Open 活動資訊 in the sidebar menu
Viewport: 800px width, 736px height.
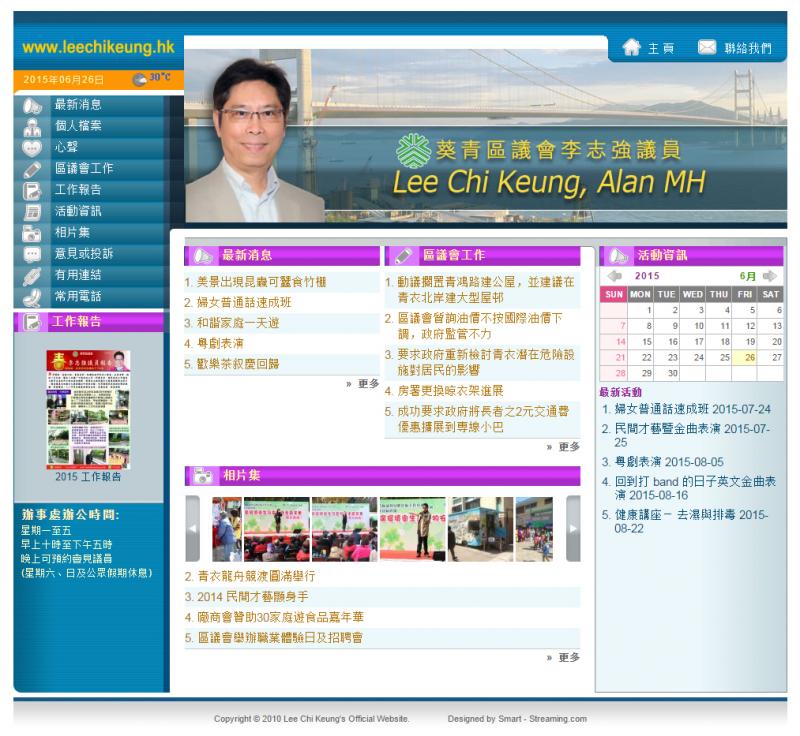[78, 211]
